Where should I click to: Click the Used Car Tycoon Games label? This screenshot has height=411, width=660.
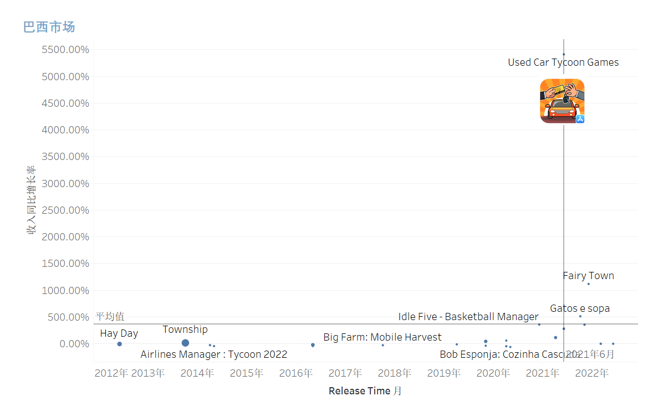click(562, 62)
